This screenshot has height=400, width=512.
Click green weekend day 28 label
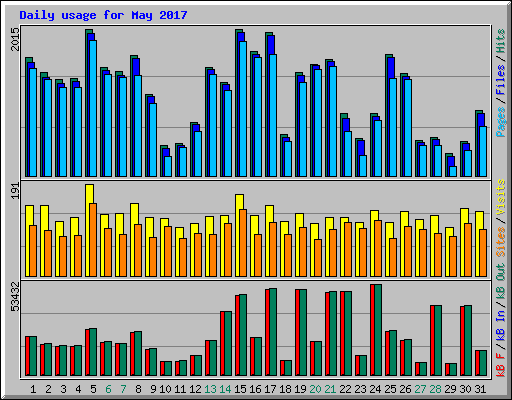435,389
